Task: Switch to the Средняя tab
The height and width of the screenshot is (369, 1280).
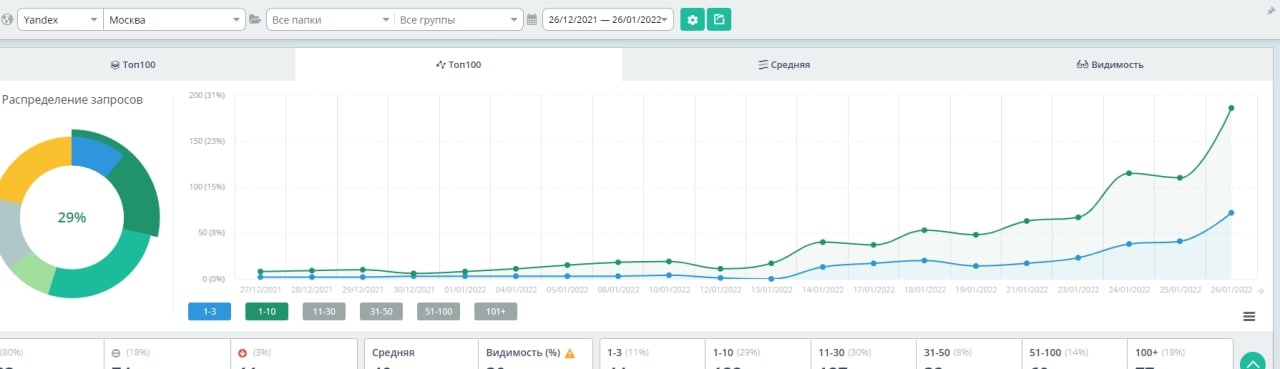Action: [784, 64]
